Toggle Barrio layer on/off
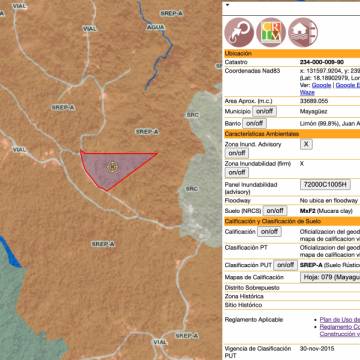 255,124
